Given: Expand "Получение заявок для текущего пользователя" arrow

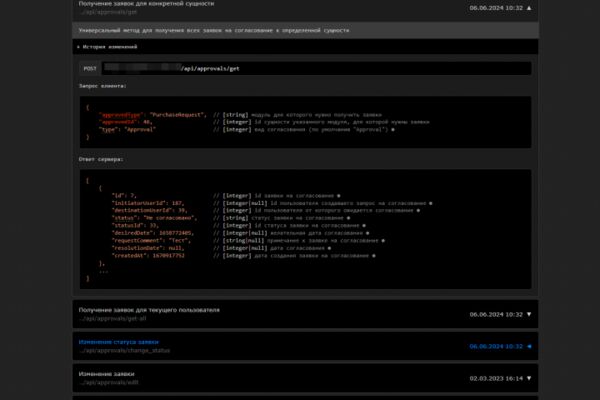Looking at the screenshot, I should click(x=529, y=314).
